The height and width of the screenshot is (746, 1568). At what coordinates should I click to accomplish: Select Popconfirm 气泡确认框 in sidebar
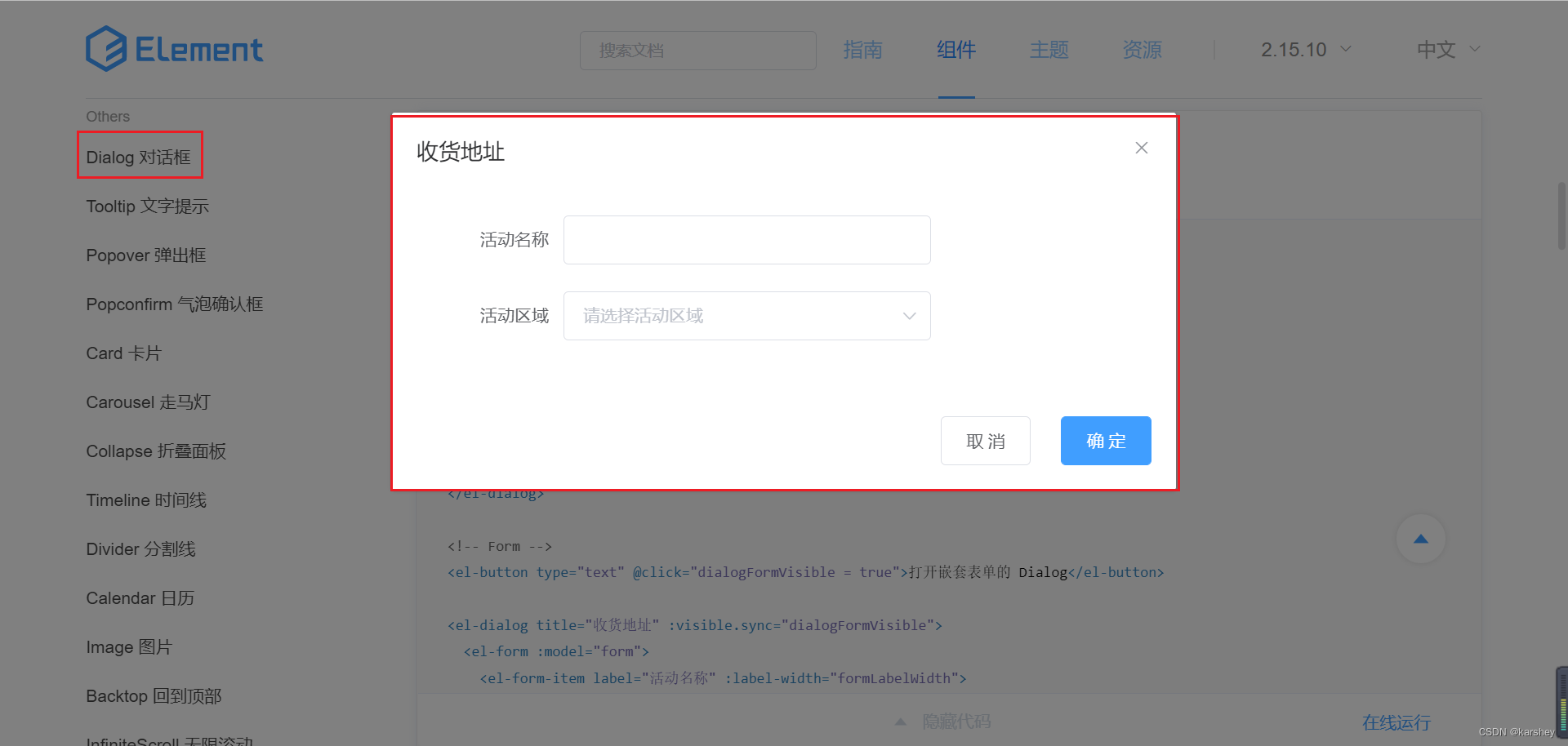coord(175,304)
